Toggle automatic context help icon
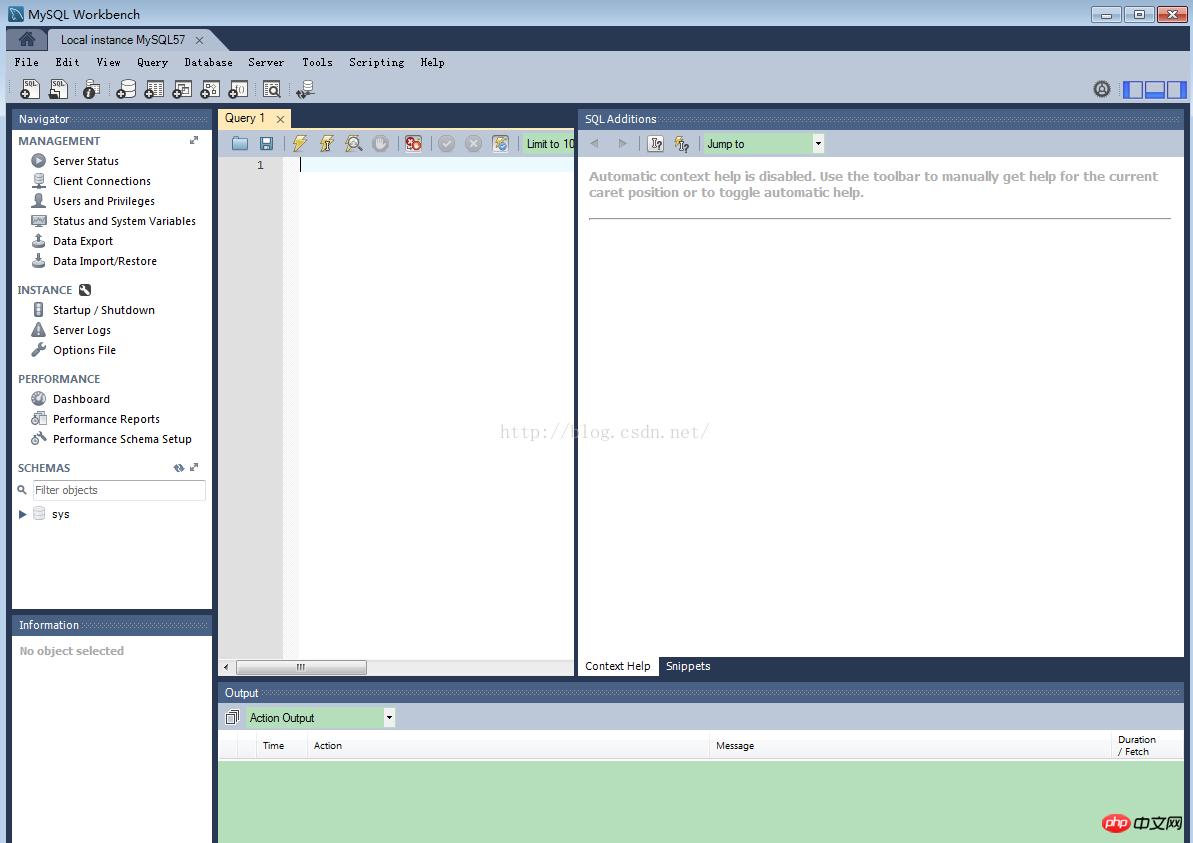The image size is (1193, 843). coord(682,143)
